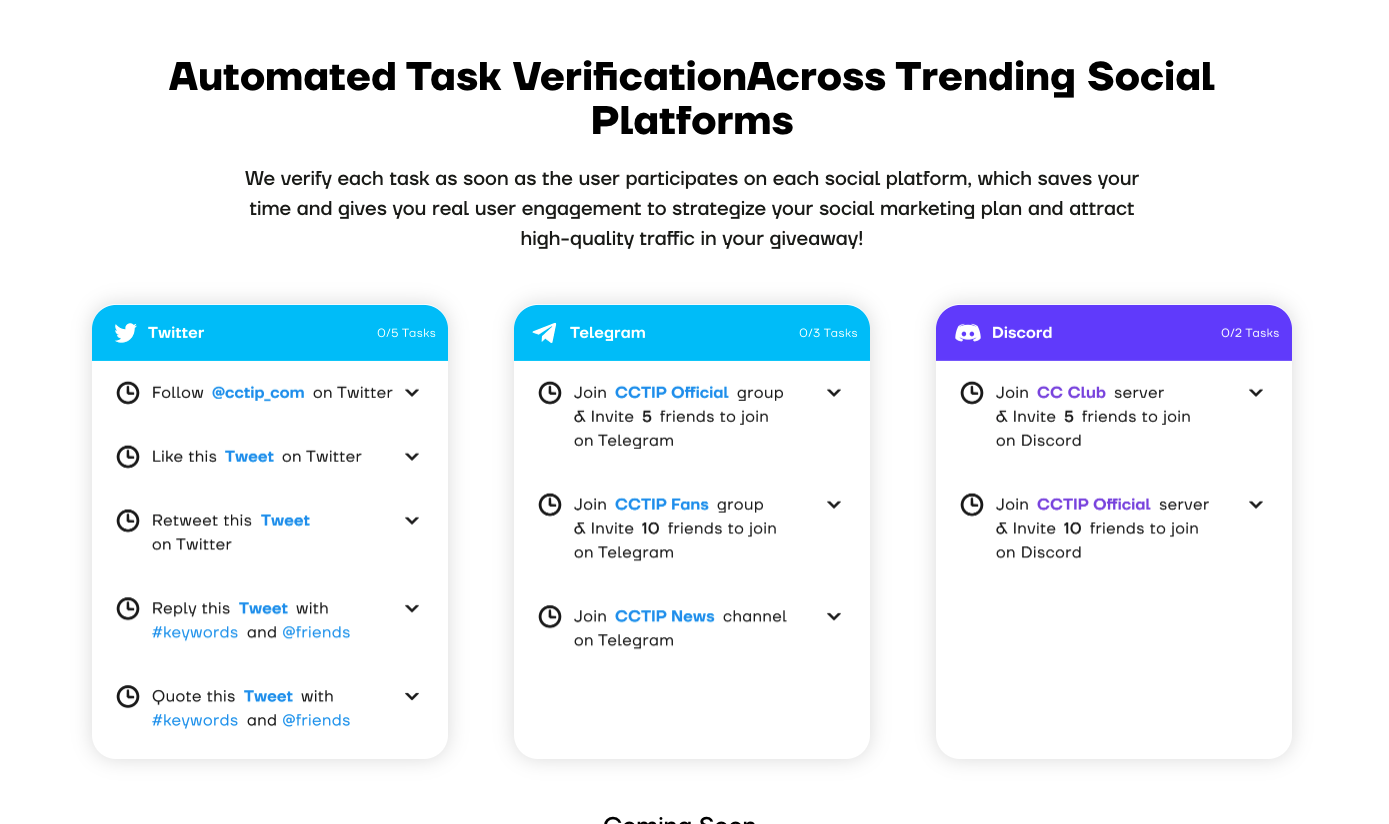Click clock icon beside CCTIP News channel task
This screenshot has height=824, width=1389.
point(550,617)
